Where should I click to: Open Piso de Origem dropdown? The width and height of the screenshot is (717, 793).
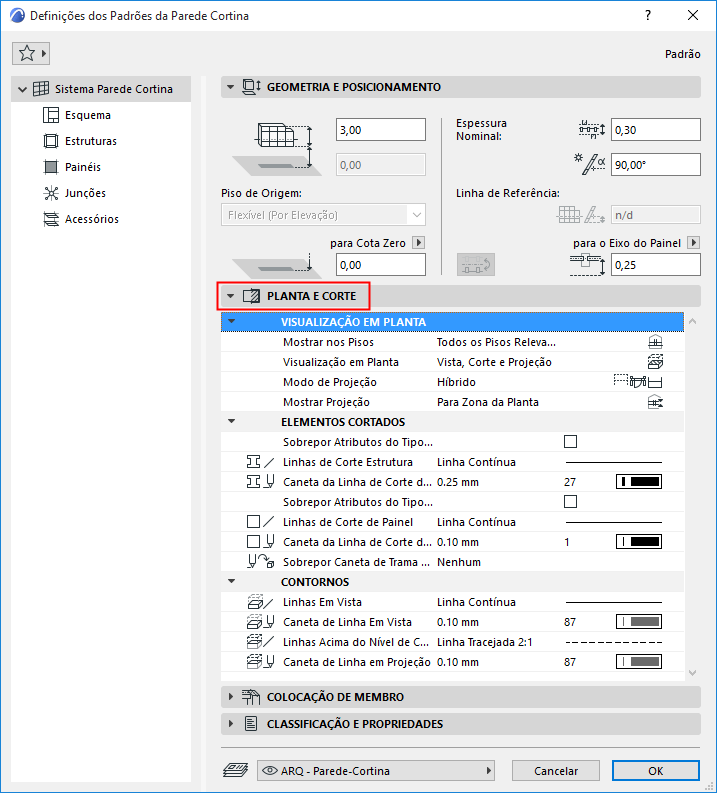pos(323,215)
